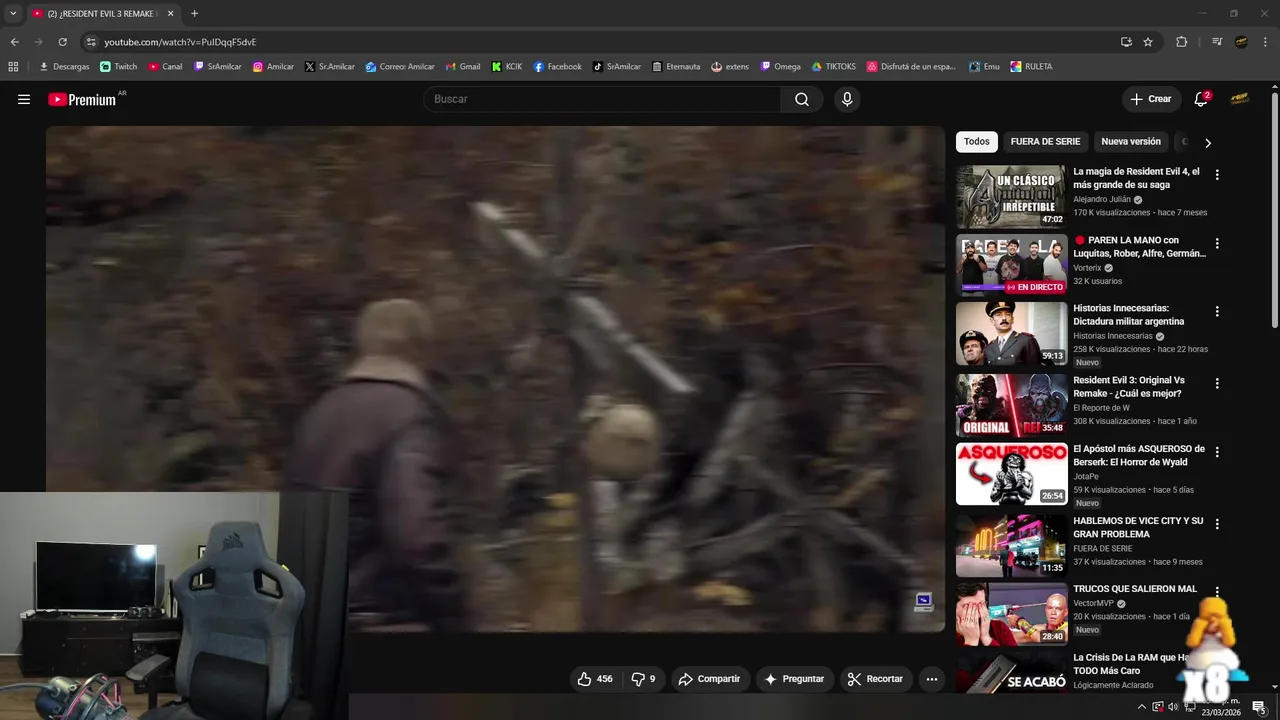Reload the page in Chrome
The width and height of the screenshot is (1280, 720).
[62, 42]
